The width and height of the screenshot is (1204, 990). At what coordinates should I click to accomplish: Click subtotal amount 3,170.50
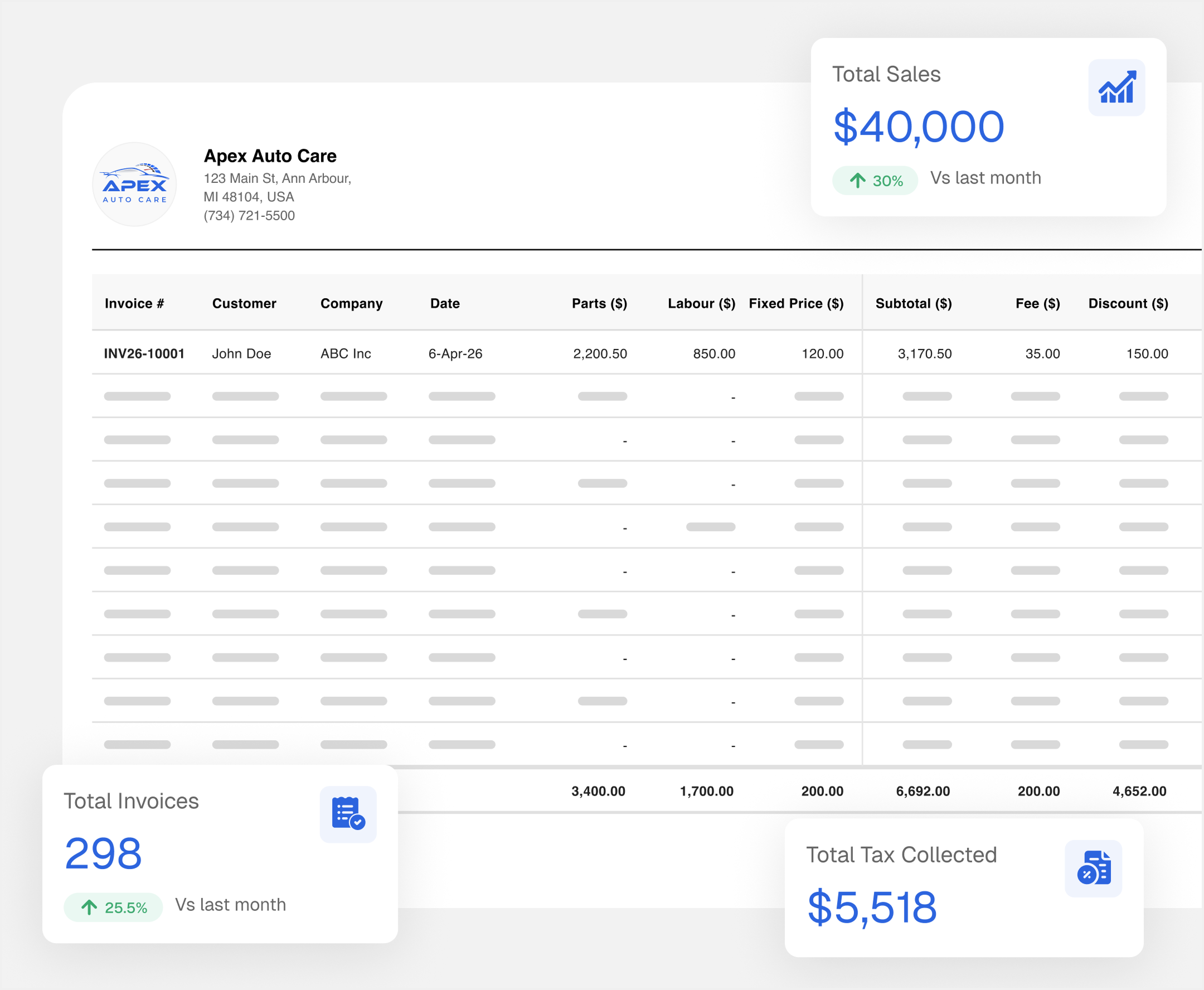pyautogui.click(x=925, y=353)
